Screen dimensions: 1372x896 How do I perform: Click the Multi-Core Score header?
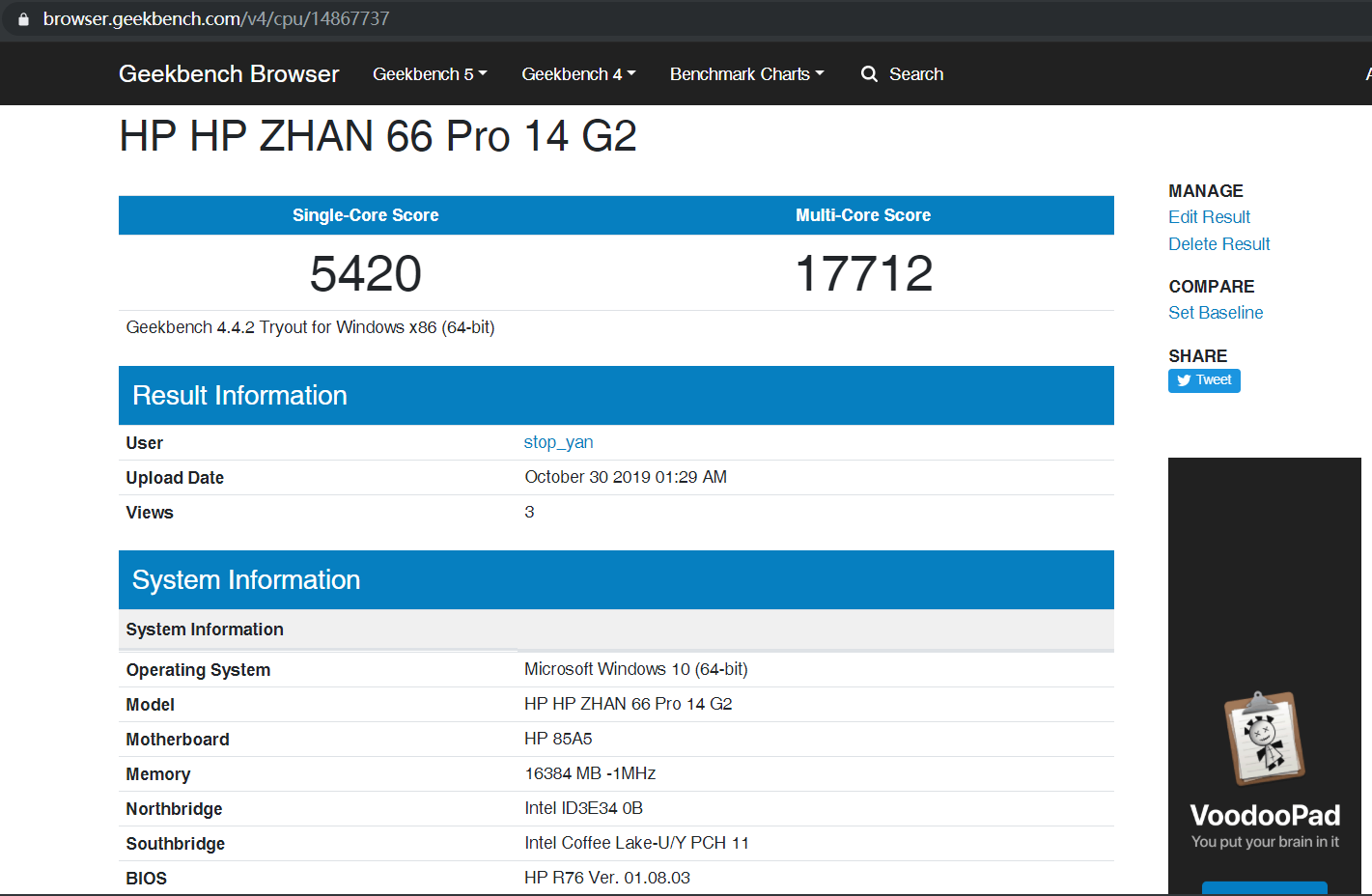tap(863, 215)
